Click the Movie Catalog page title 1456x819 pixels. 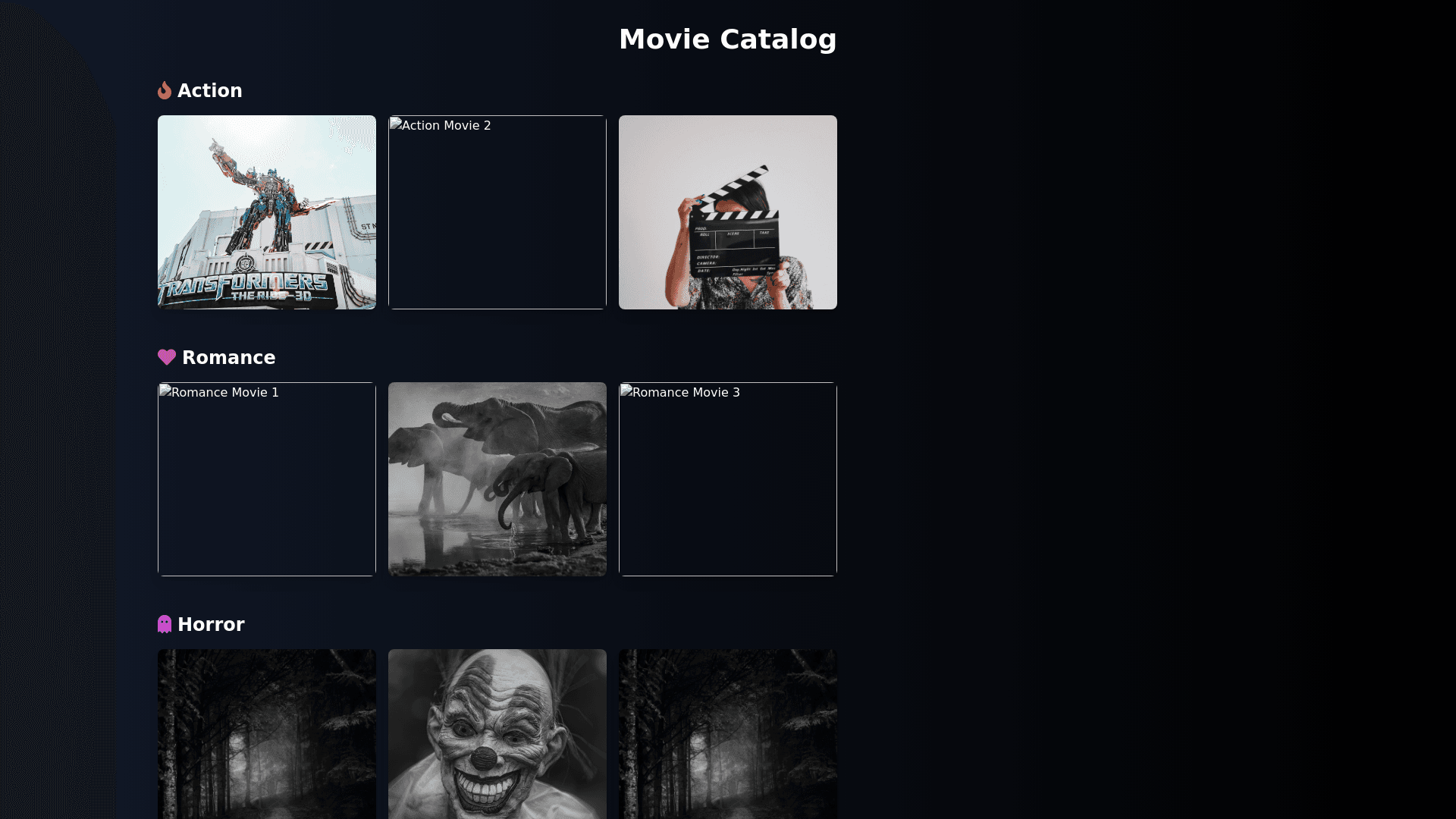coord(728,39)
